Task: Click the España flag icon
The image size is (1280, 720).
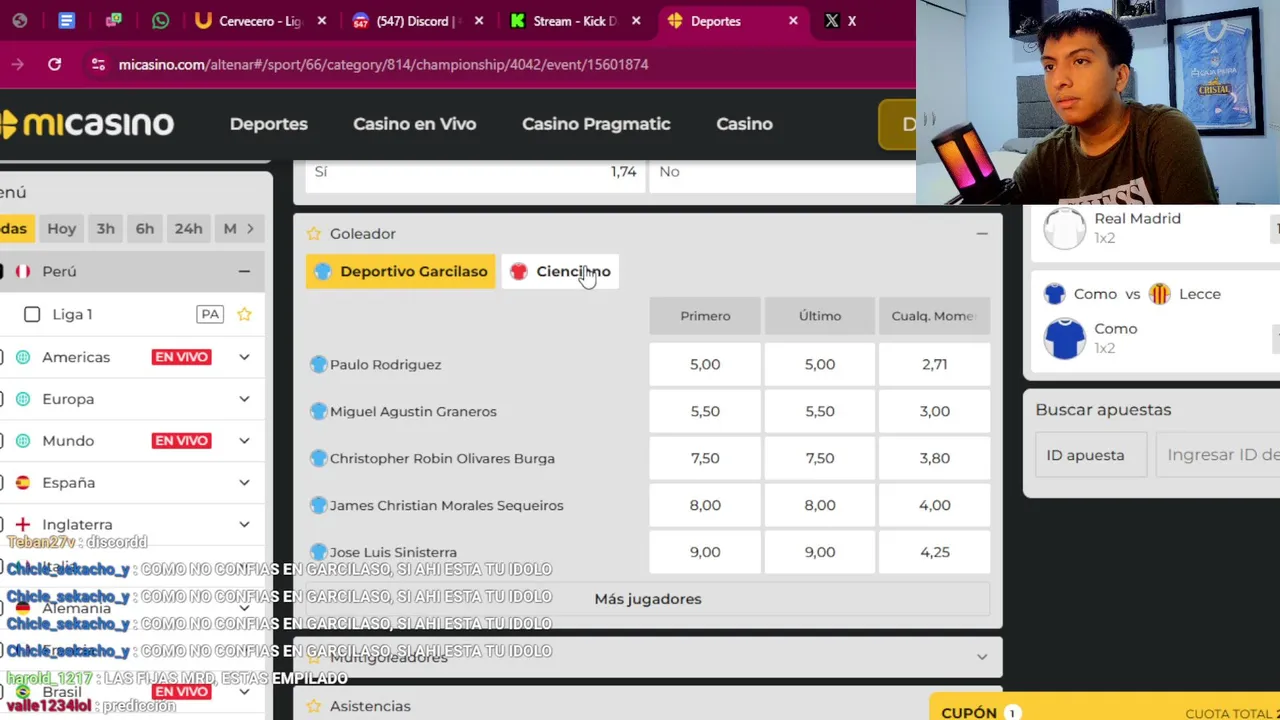Action: [x=23, y=482]
